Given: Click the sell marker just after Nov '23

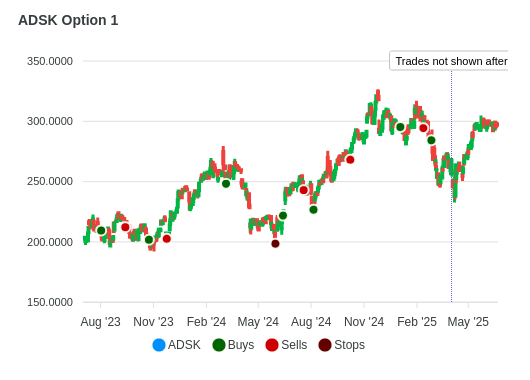Looking at the screenshot, I should click(x=167, y=239).
